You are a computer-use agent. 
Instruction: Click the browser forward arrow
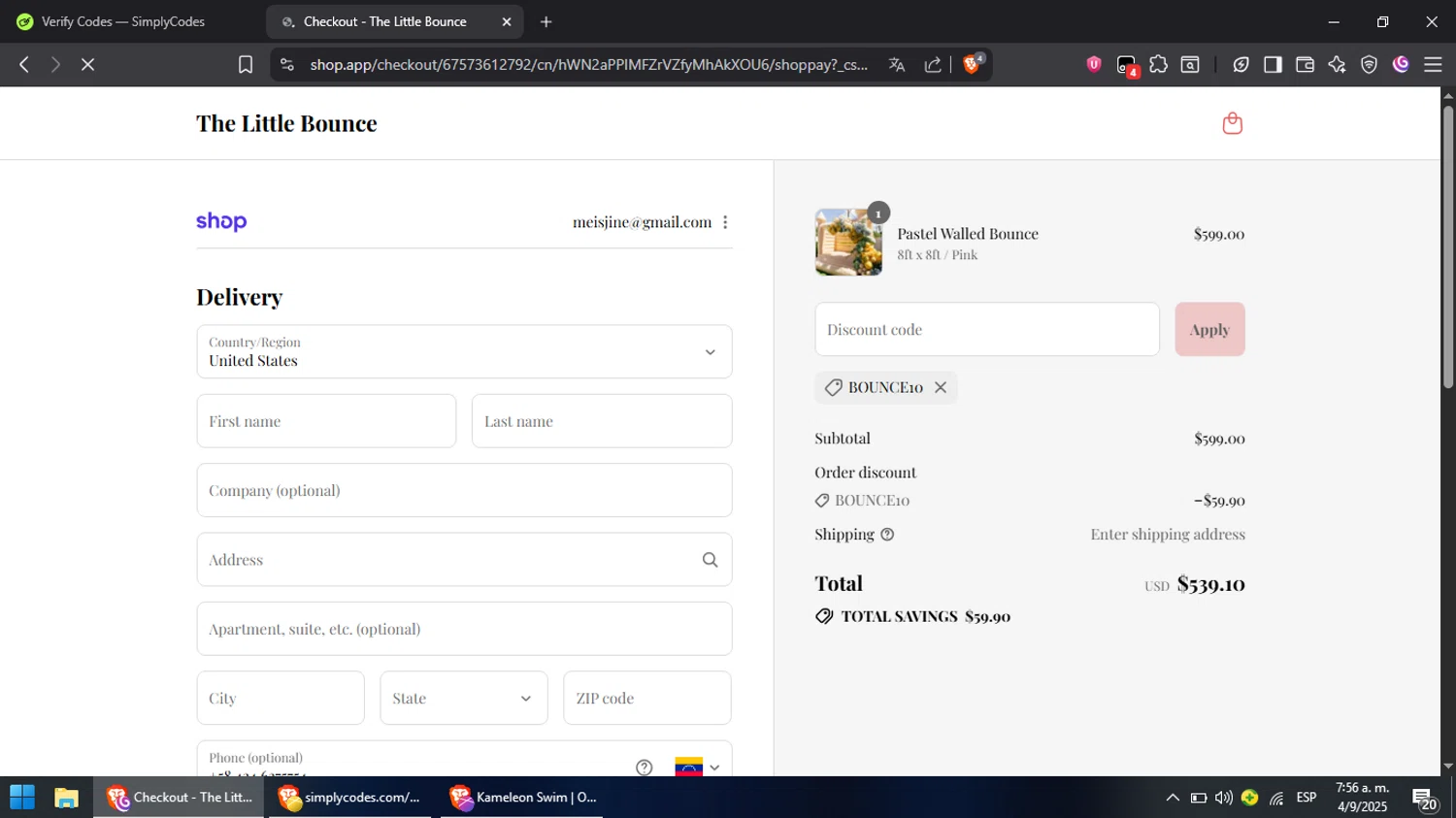coord(55,64)
